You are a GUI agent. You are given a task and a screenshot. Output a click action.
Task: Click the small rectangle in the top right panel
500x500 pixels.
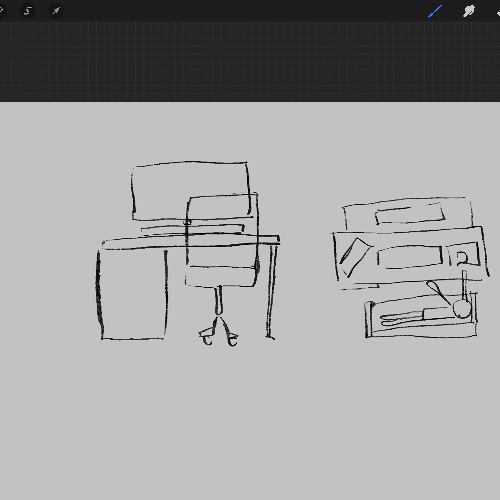[410, 213]
